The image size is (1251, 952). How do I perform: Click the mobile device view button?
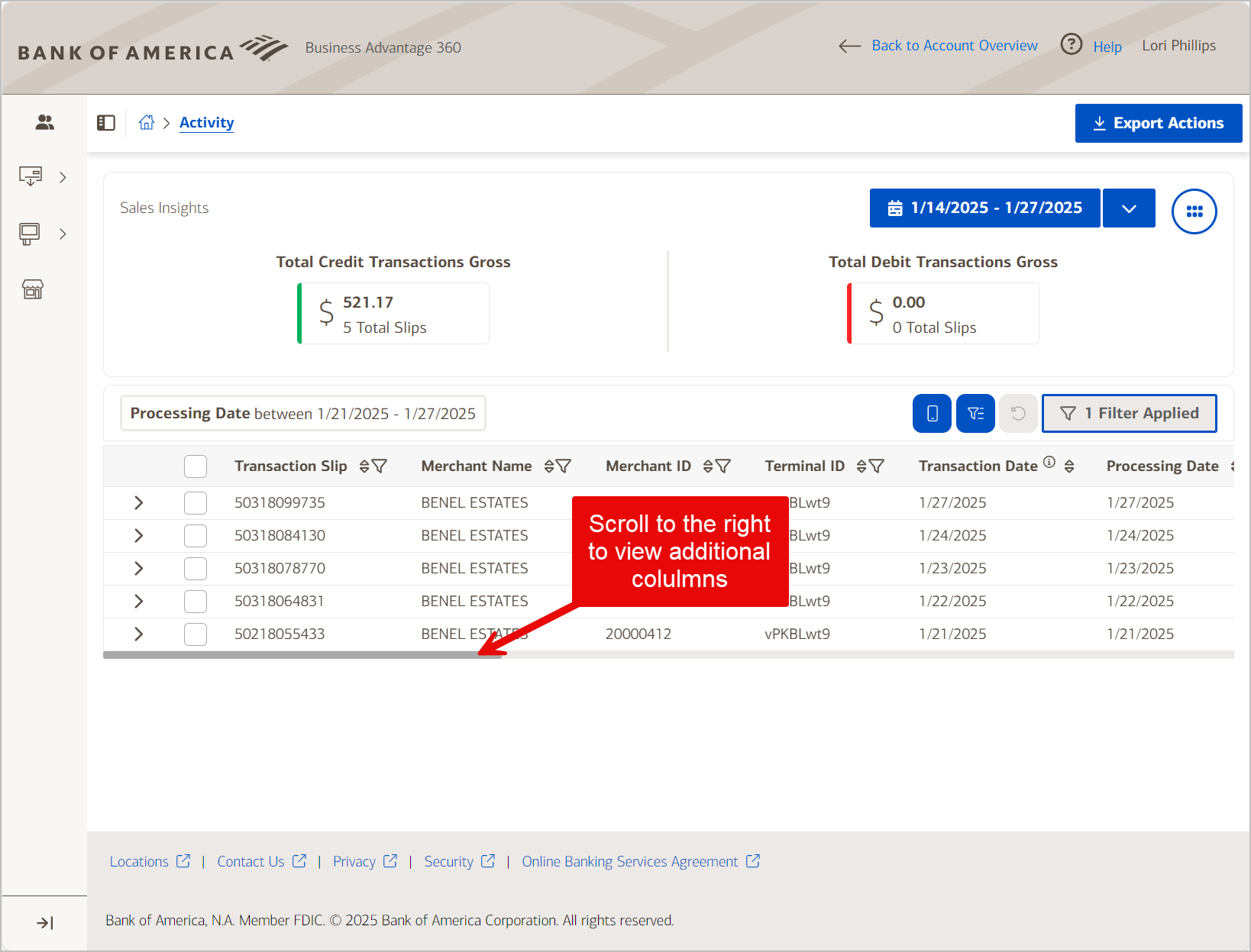932,413
